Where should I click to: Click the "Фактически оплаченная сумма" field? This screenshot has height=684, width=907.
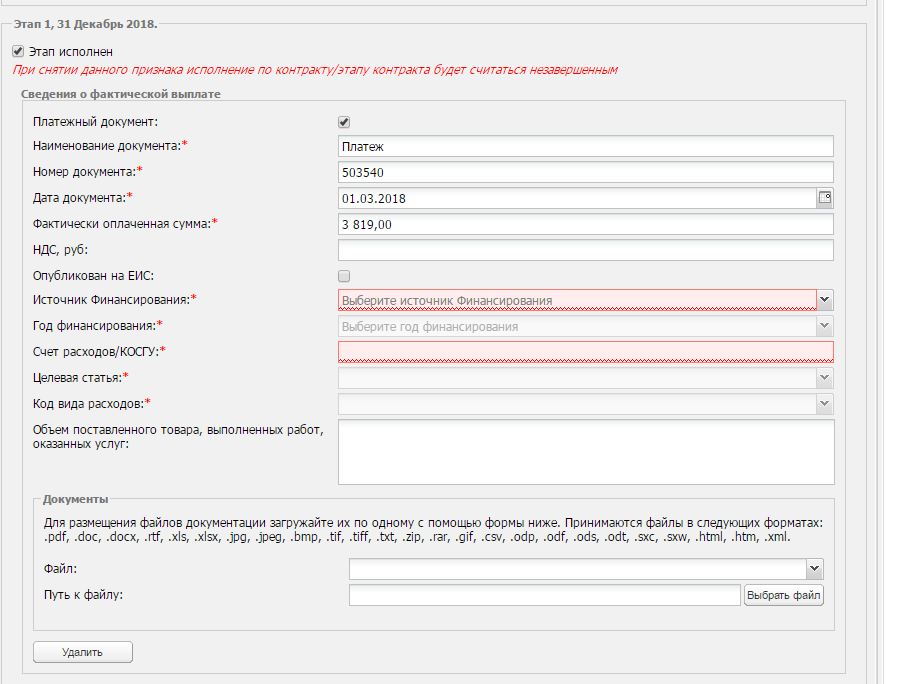click(585, 225)
